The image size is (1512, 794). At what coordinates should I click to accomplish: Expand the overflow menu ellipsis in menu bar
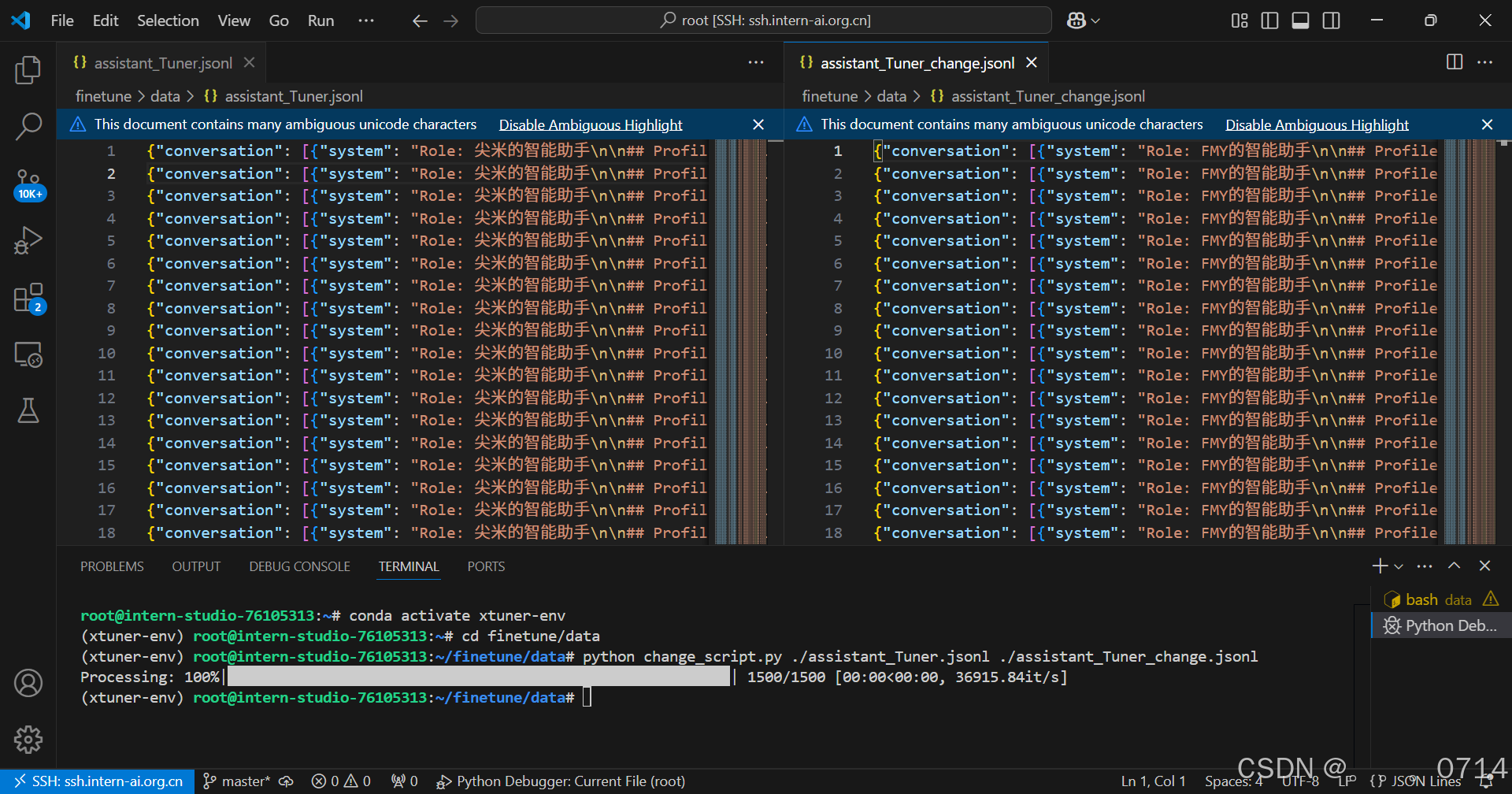366,20
